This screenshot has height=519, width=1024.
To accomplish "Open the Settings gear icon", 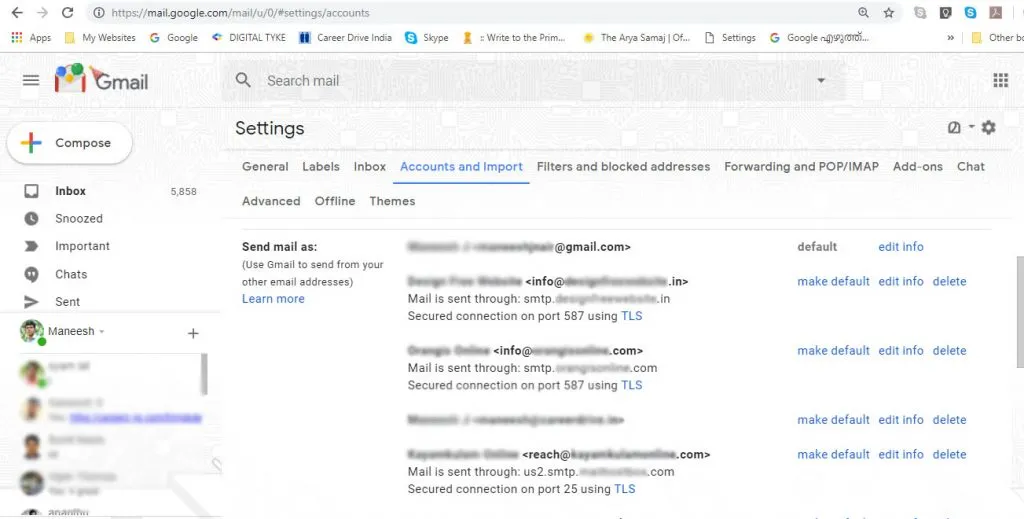I will (989, 127).
